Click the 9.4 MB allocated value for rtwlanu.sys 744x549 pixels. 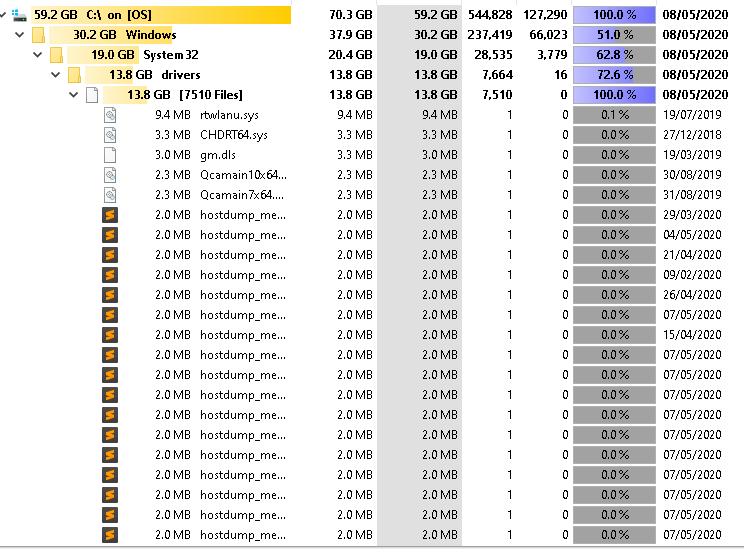(355, 115)
